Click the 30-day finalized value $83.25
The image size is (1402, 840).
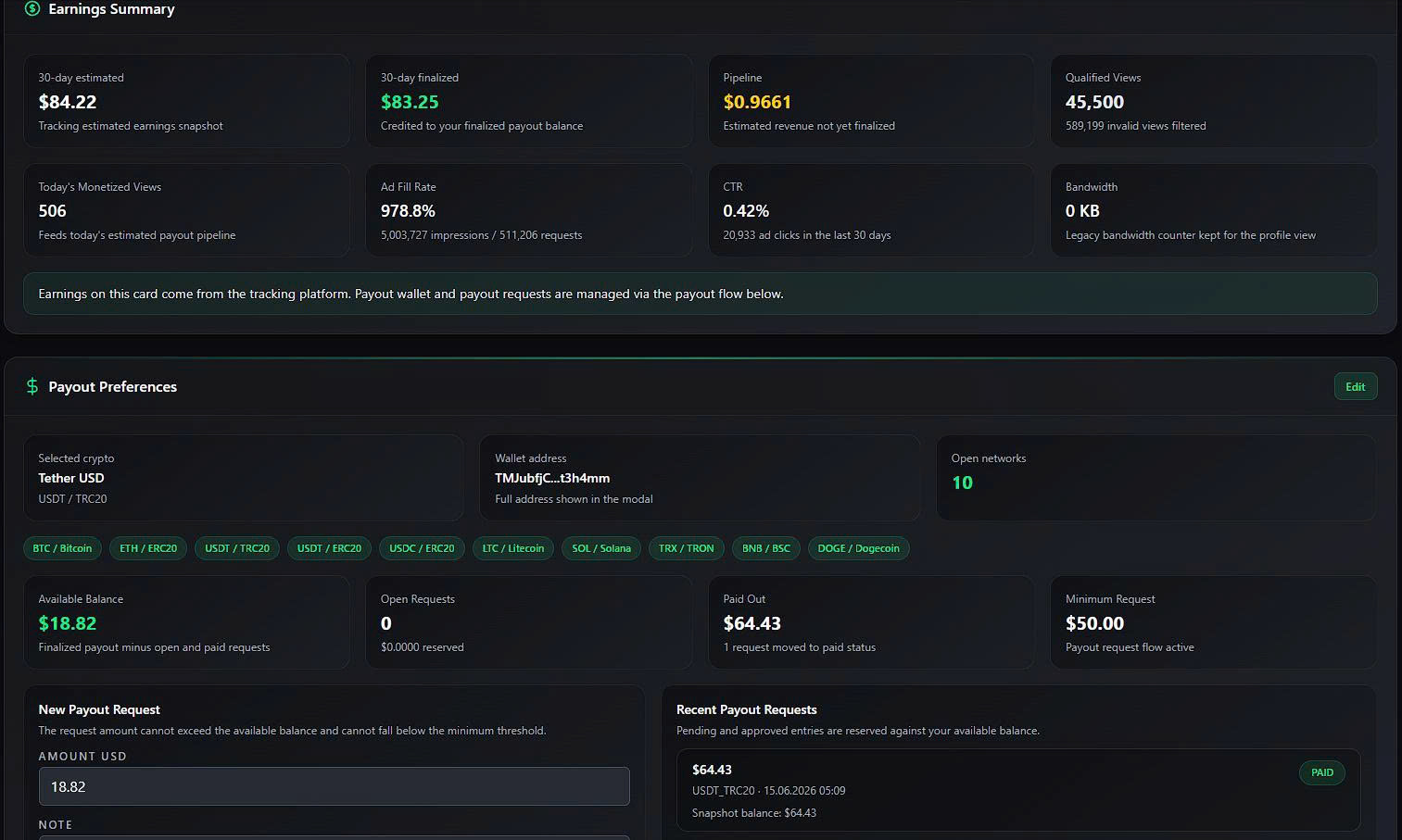coord(410,102)
